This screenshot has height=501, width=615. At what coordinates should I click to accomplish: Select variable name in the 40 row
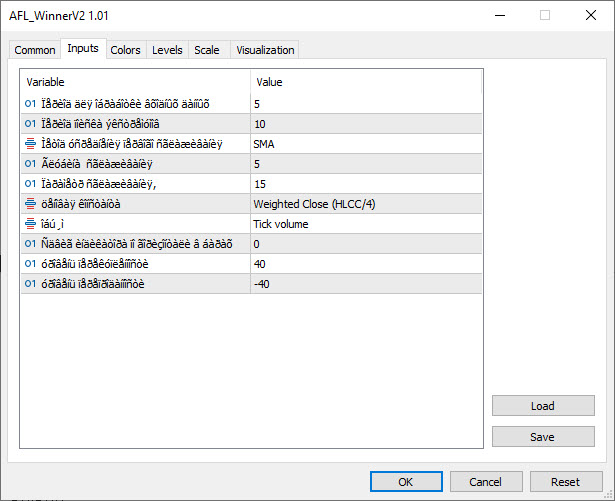(95, 264)
